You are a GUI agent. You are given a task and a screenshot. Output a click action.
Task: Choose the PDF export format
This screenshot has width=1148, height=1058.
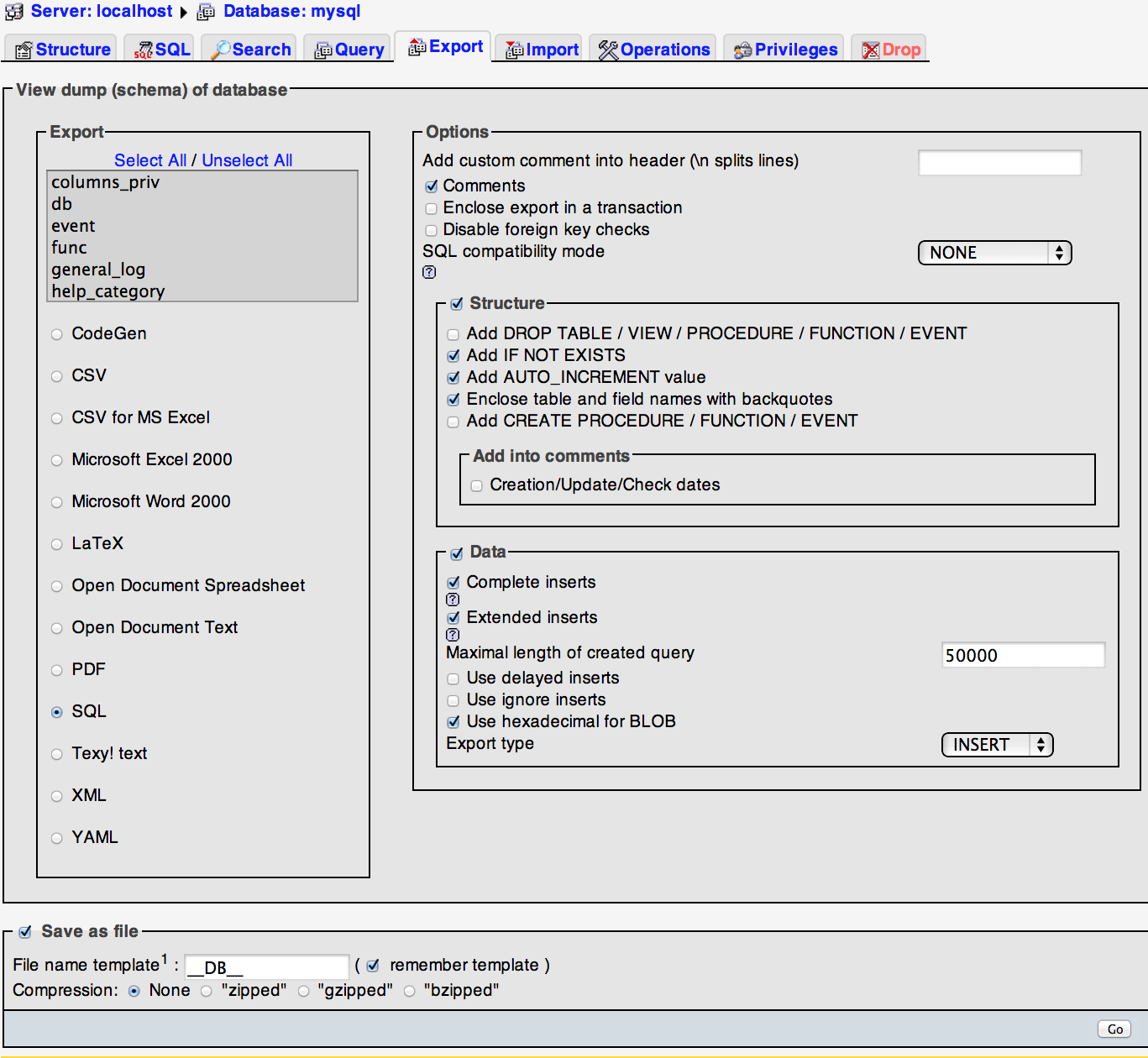pyautogui.click(x=57, y=670)
